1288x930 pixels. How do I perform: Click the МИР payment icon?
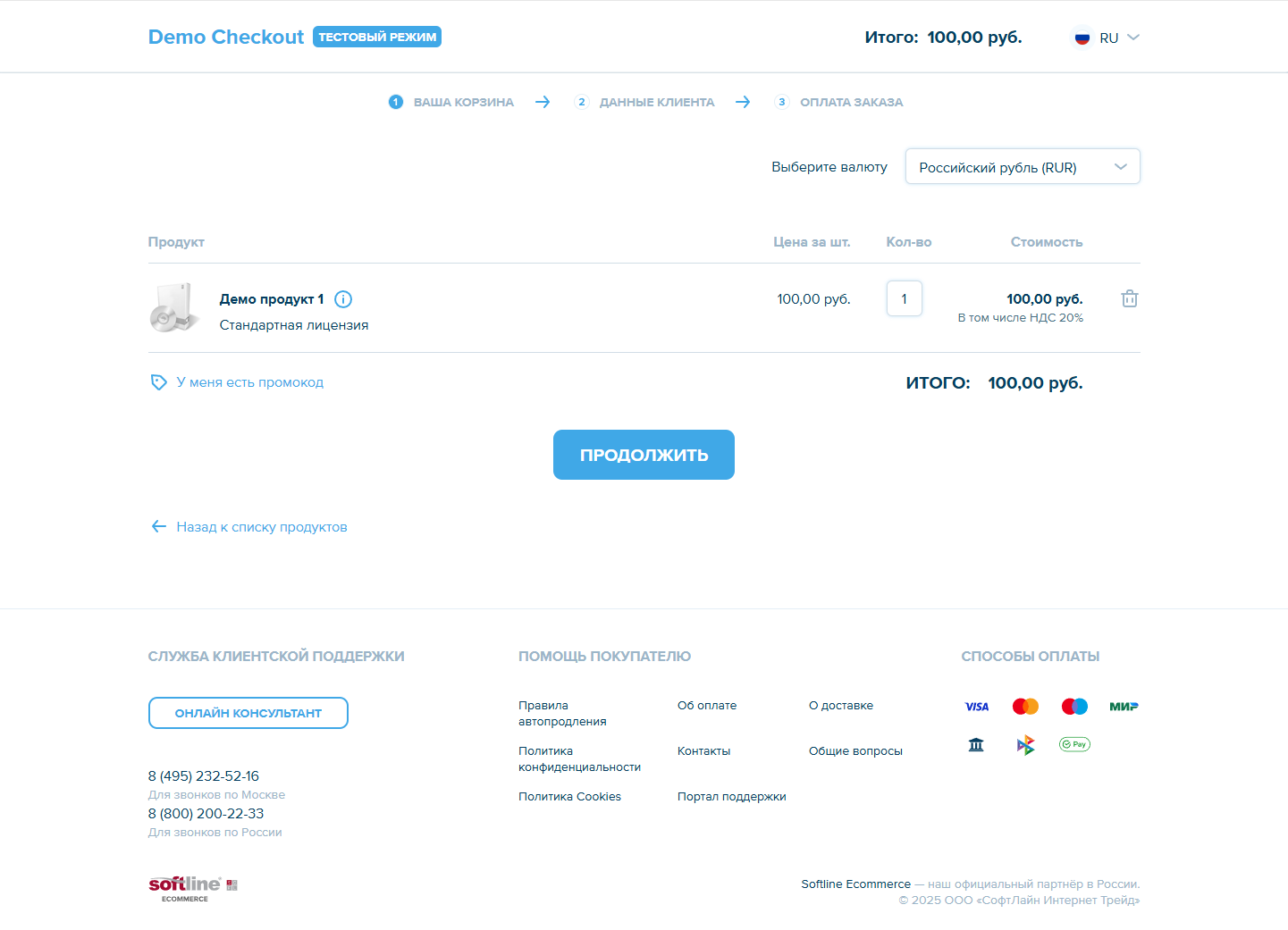click(x=1123, y=707)
